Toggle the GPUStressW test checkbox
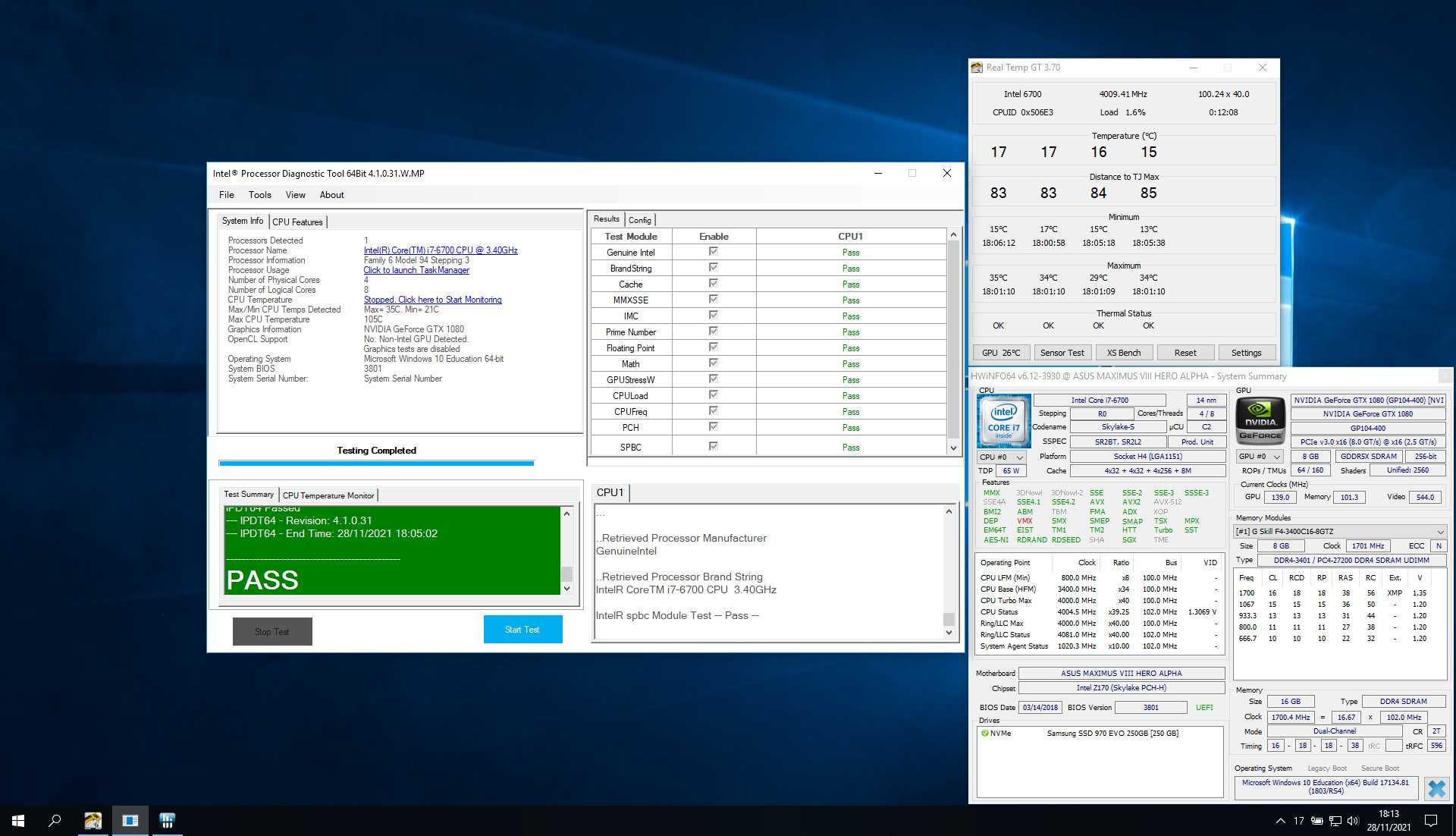This screenshot has width=1456, height=836. 713,379
